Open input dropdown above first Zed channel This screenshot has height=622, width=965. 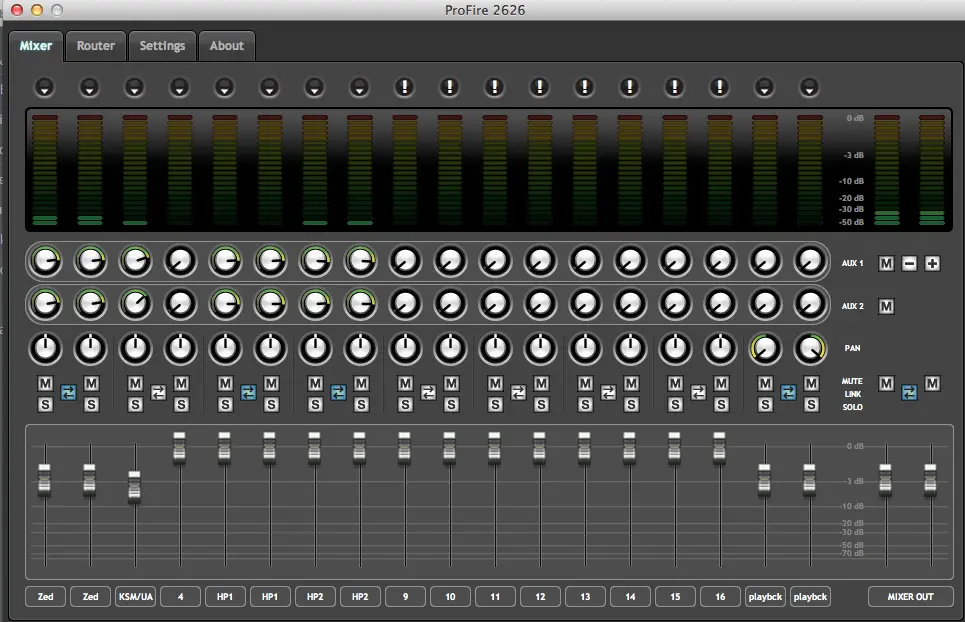44,87
